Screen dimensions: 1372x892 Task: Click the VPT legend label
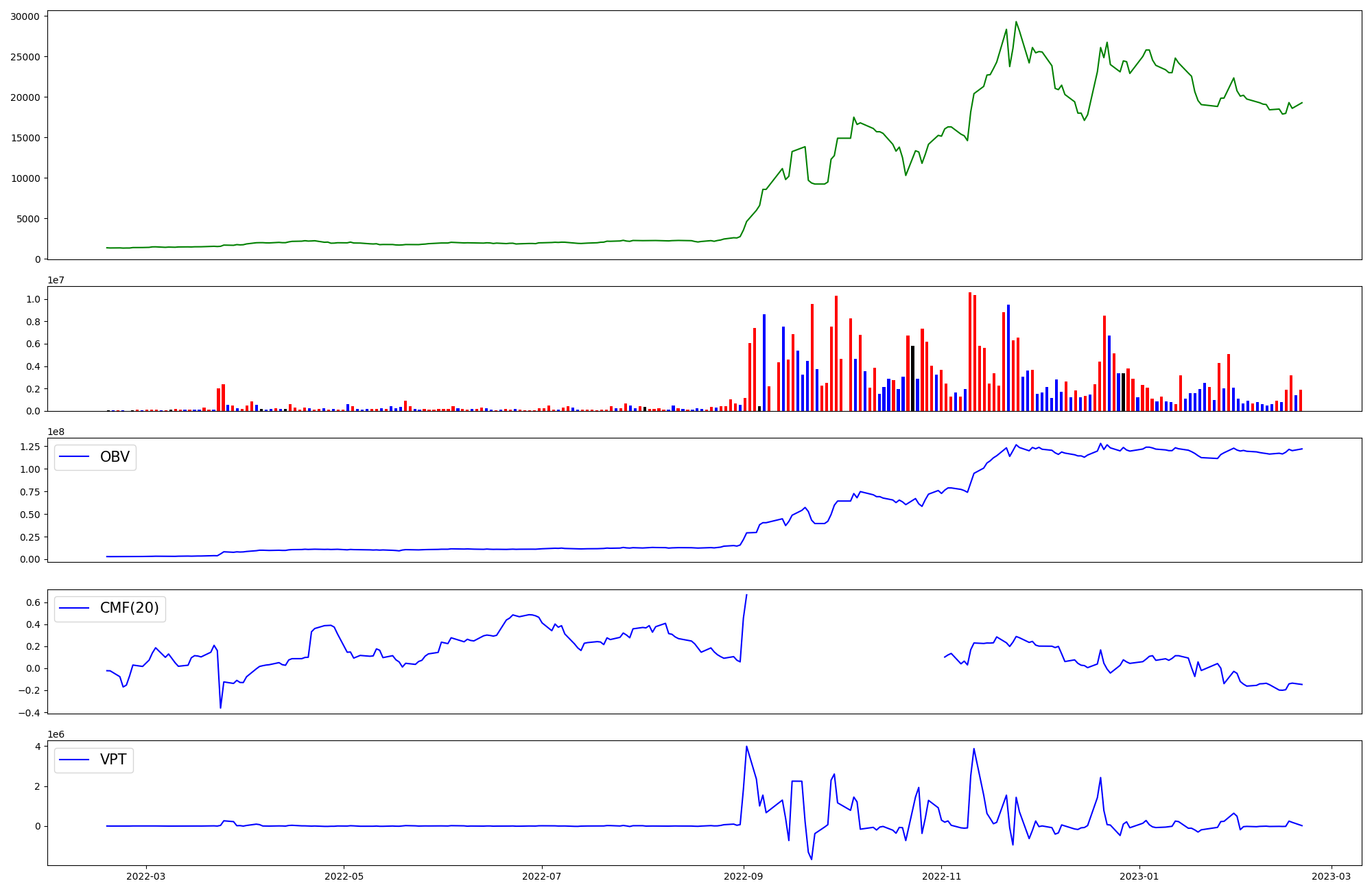click(113, 760)
